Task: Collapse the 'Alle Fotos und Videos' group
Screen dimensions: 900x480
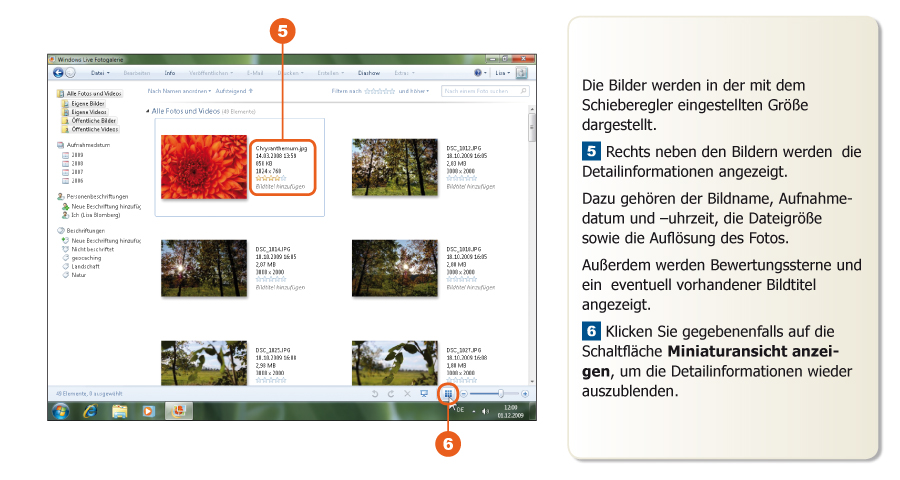Action: point(148,110)
